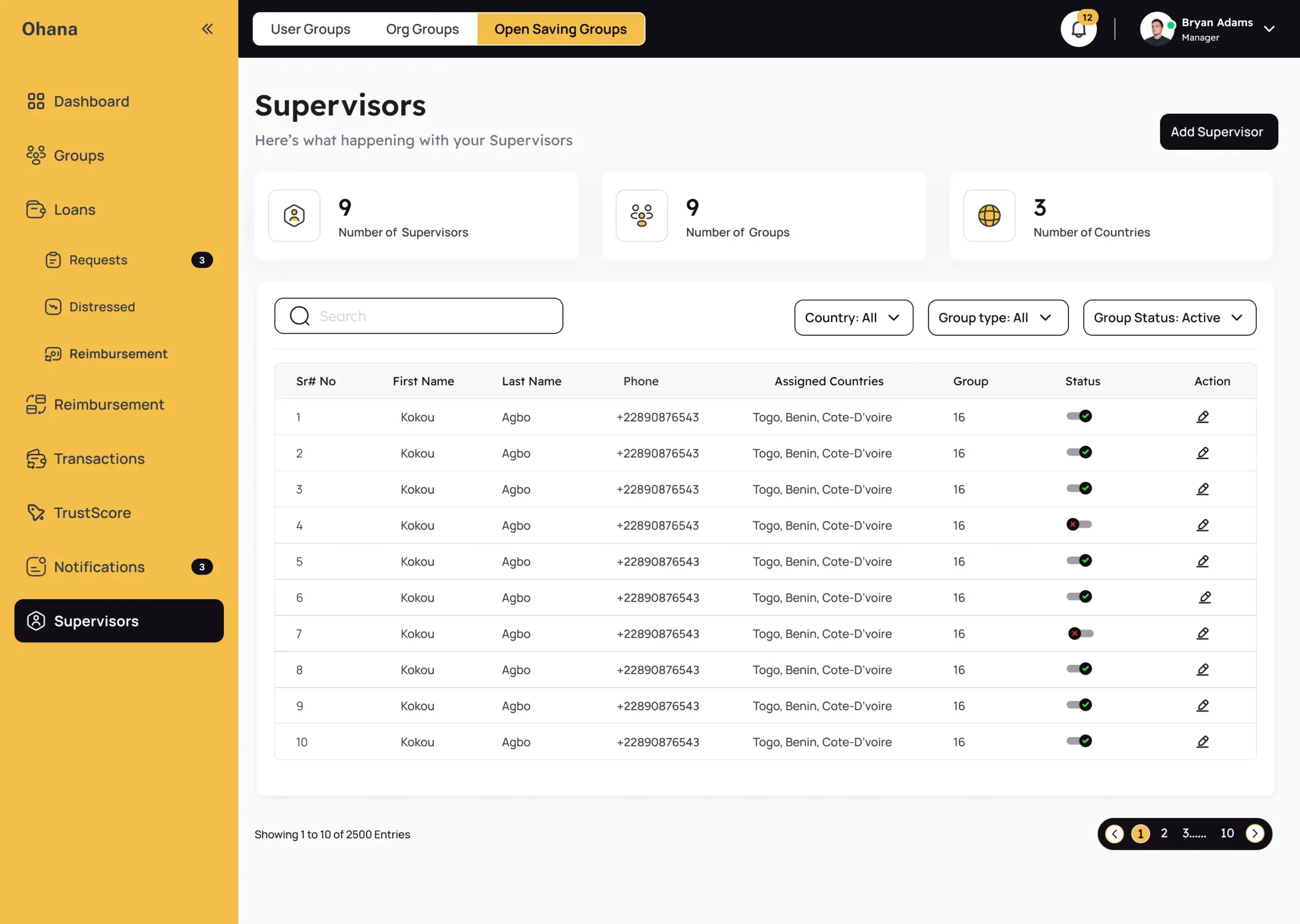The width and height of the screenshot is (1300, 924).
Task: Click the Transactions icon in the sidebar
Action: click(x=35, y=458)
